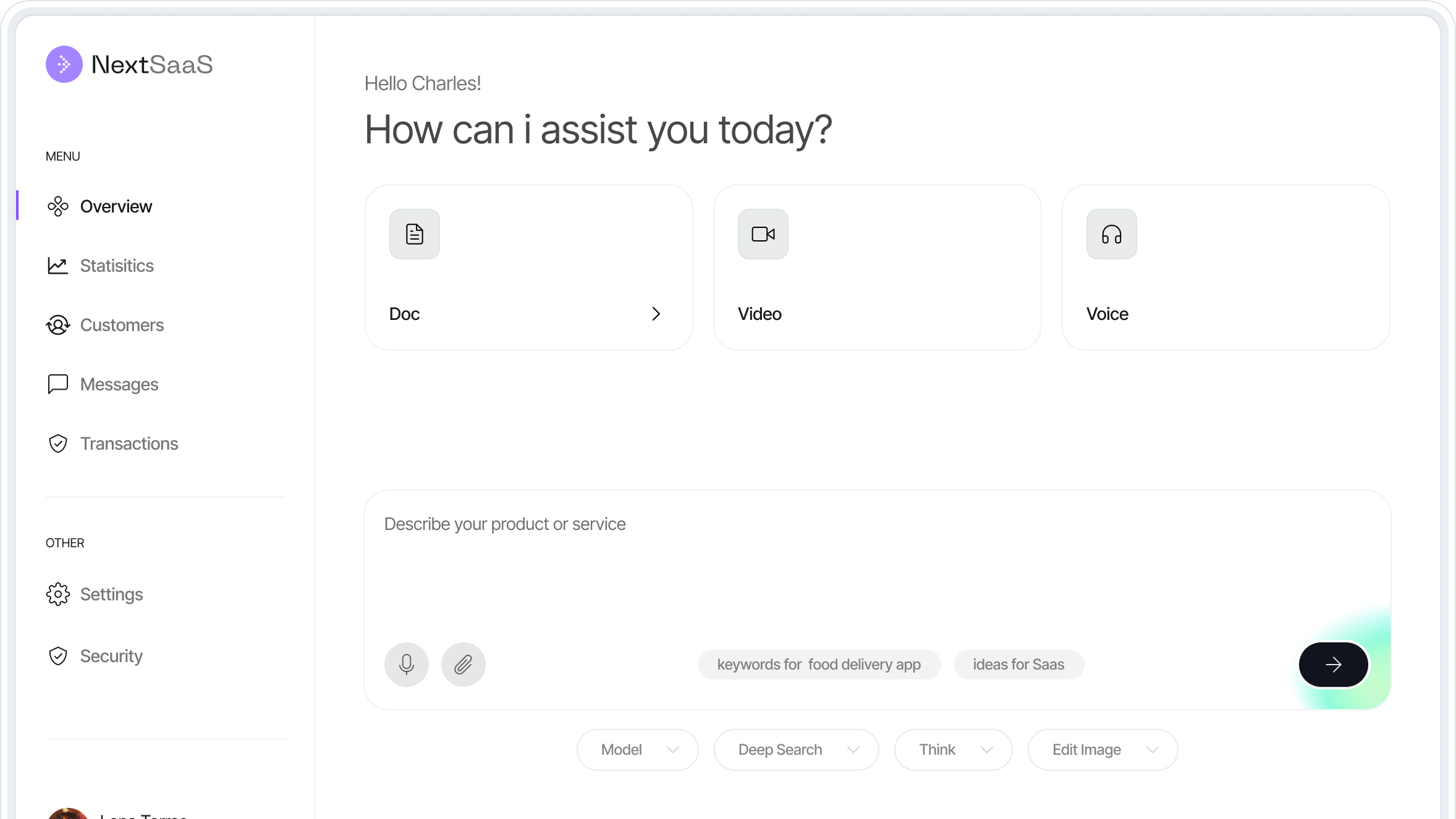Viewport: 1456px width, 819px height.
Task: Expand the Deep Search dropdown
Action: [x=796, y=750]
